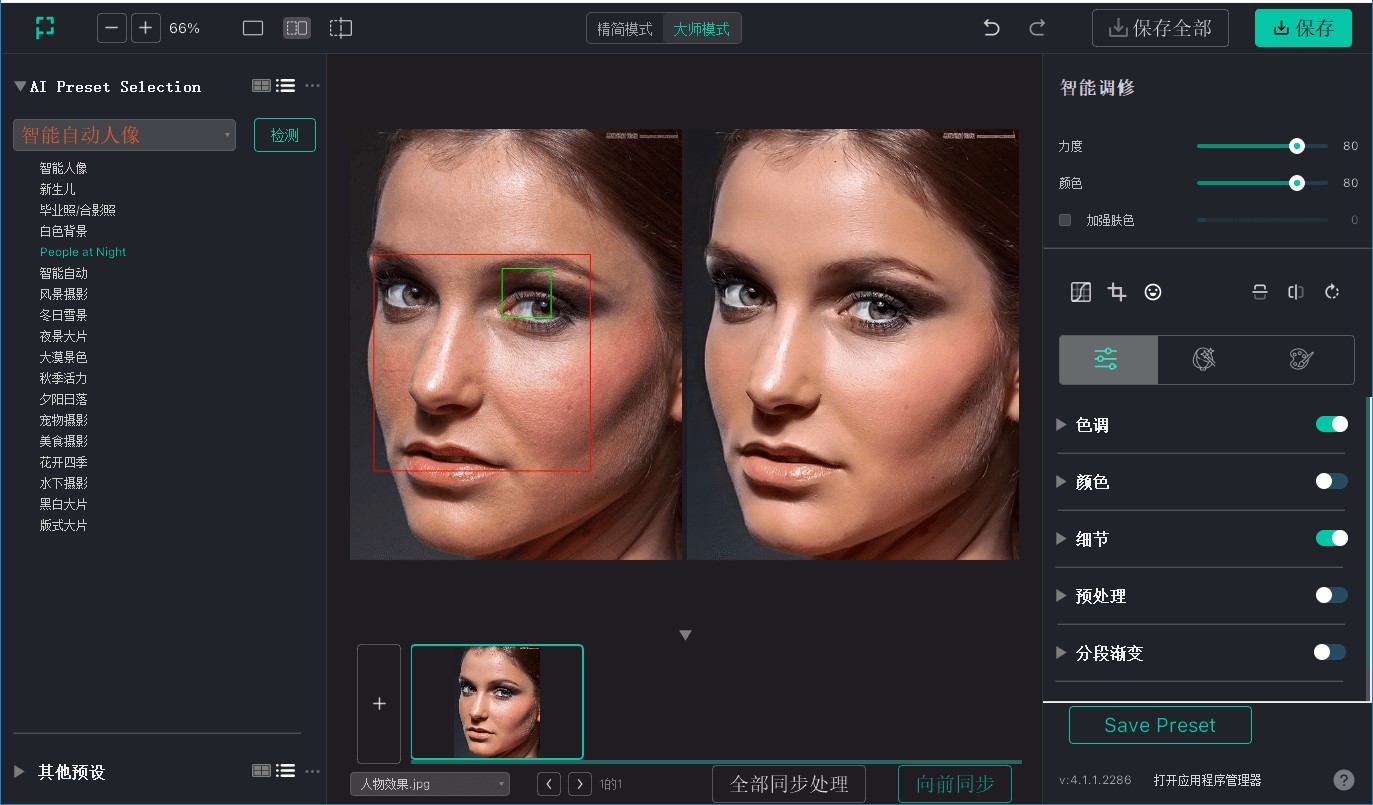Select the crop tool icon
Screen dimensions: 1373x805
(x=1117, y=292)
